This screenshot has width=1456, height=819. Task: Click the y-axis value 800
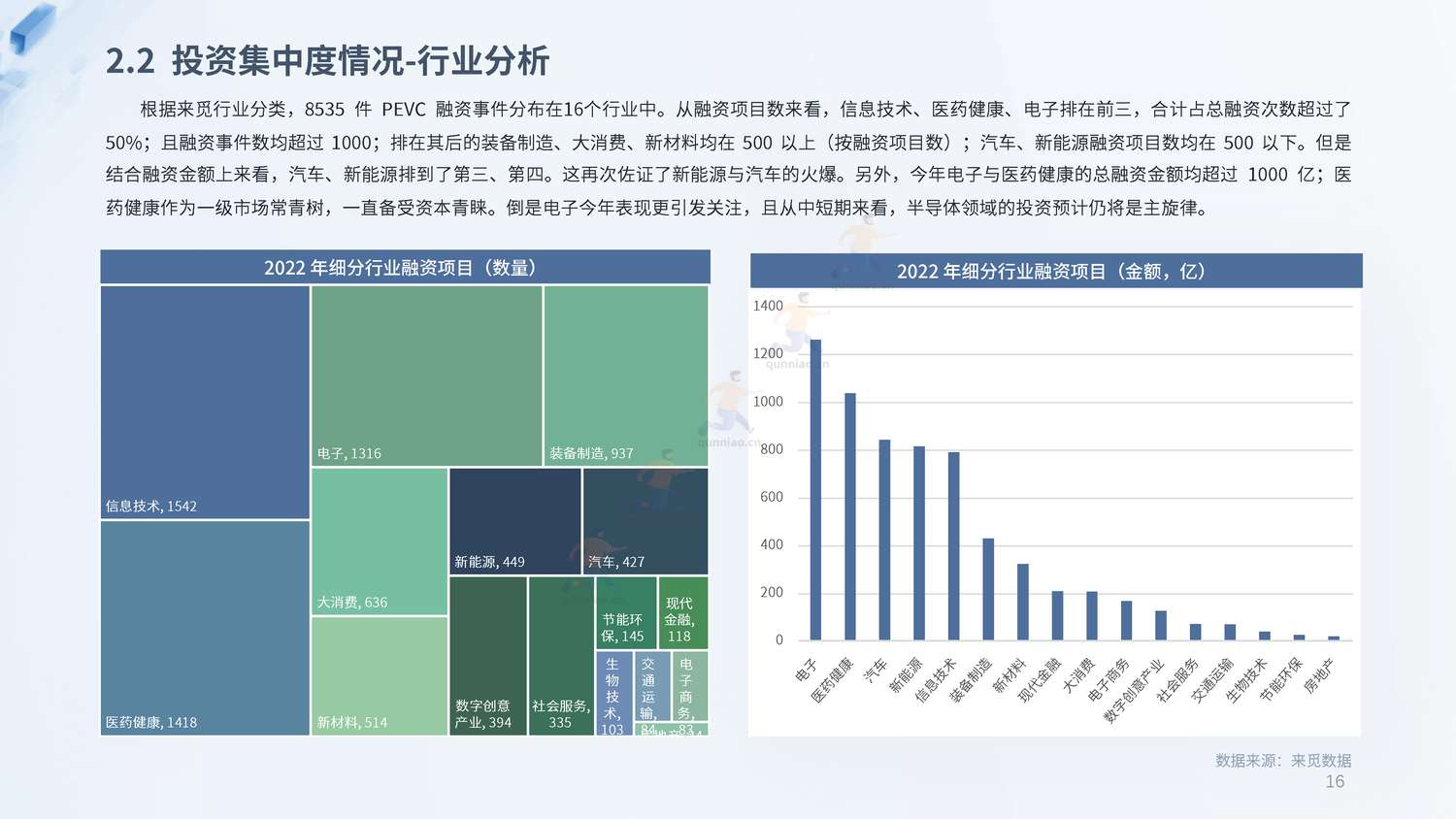click(x=772, y=449)
